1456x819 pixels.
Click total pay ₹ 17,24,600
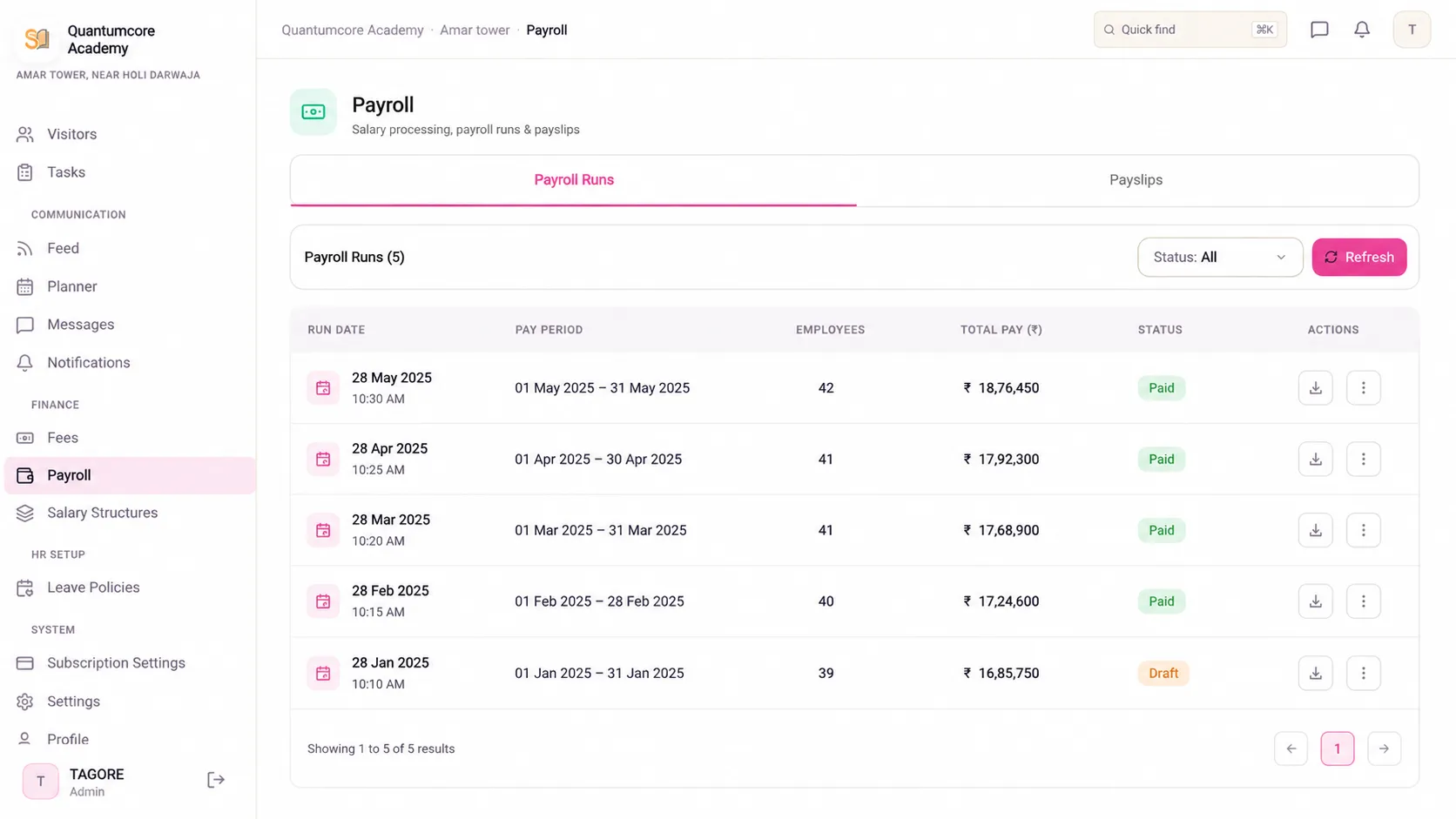point(1001,601)
